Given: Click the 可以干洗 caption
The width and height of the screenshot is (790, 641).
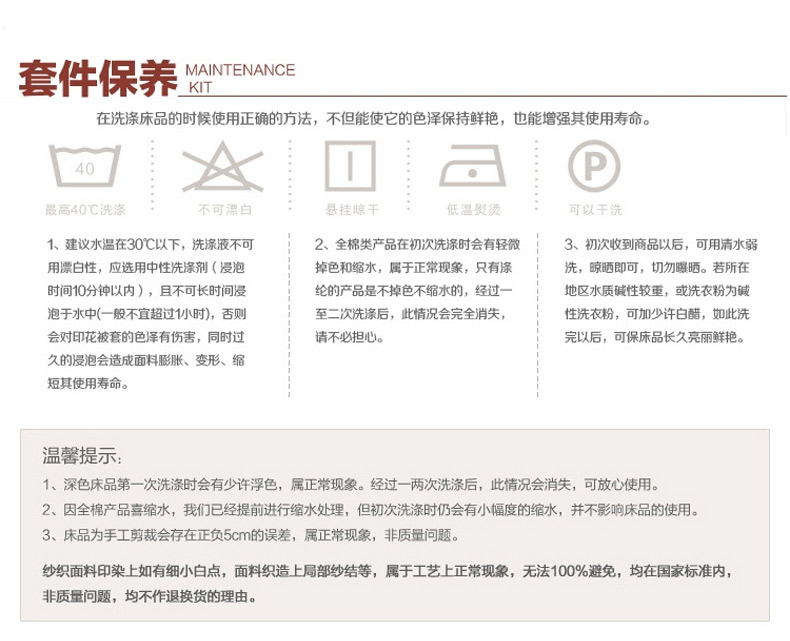Looking at the screenshot, I should (595, 210).
